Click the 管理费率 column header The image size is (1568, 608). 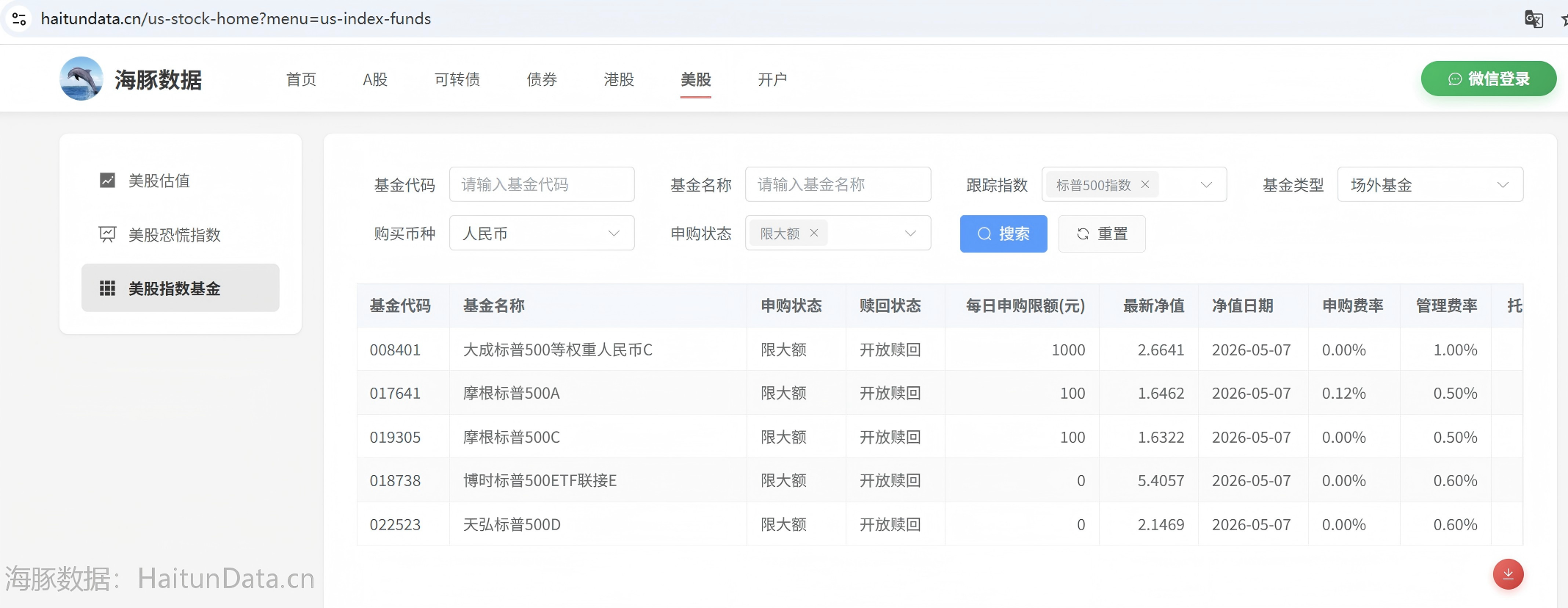pos(1447,305)
